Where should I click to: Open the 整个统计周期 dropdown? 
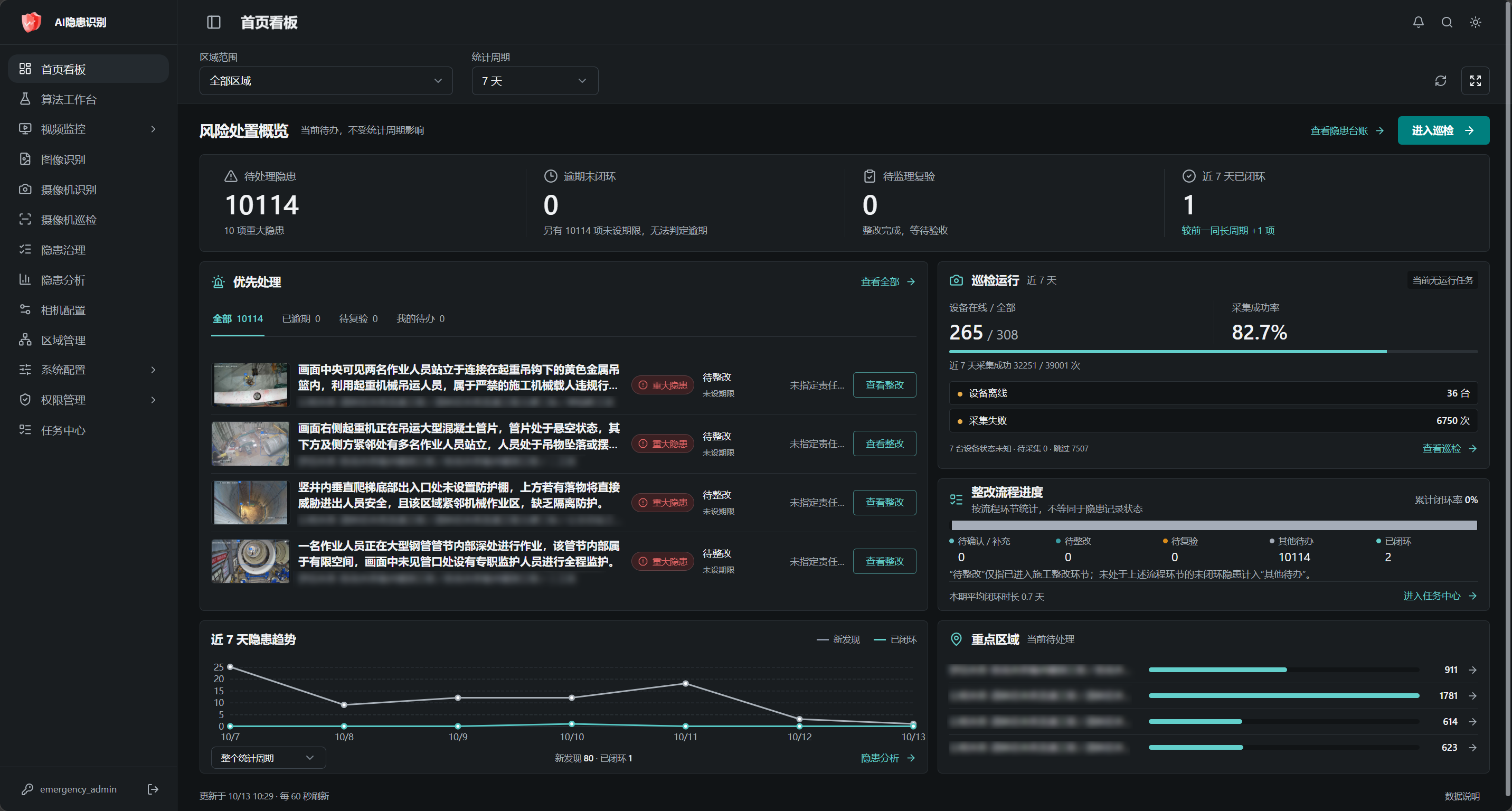coord(268,758)
